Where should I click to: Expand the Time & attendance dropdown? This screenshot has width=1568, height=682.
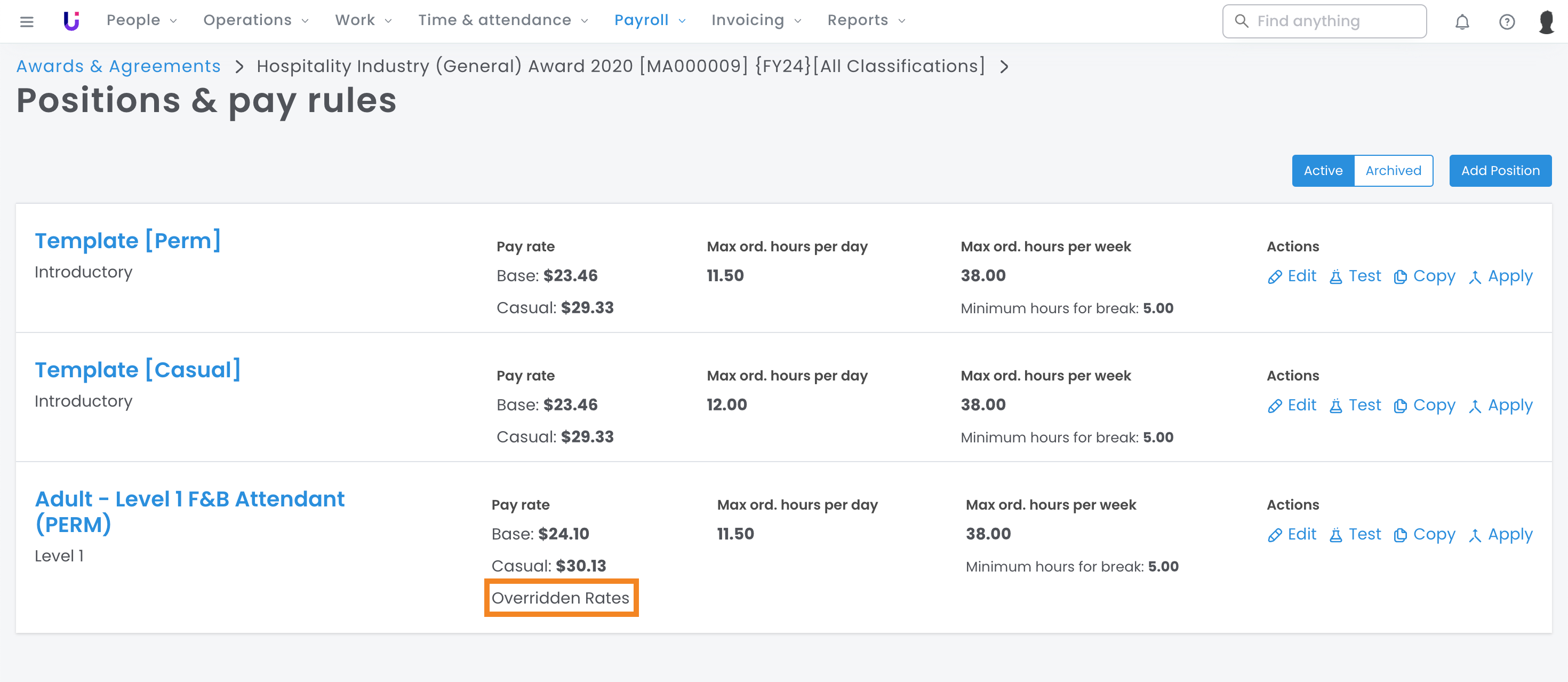503,21
